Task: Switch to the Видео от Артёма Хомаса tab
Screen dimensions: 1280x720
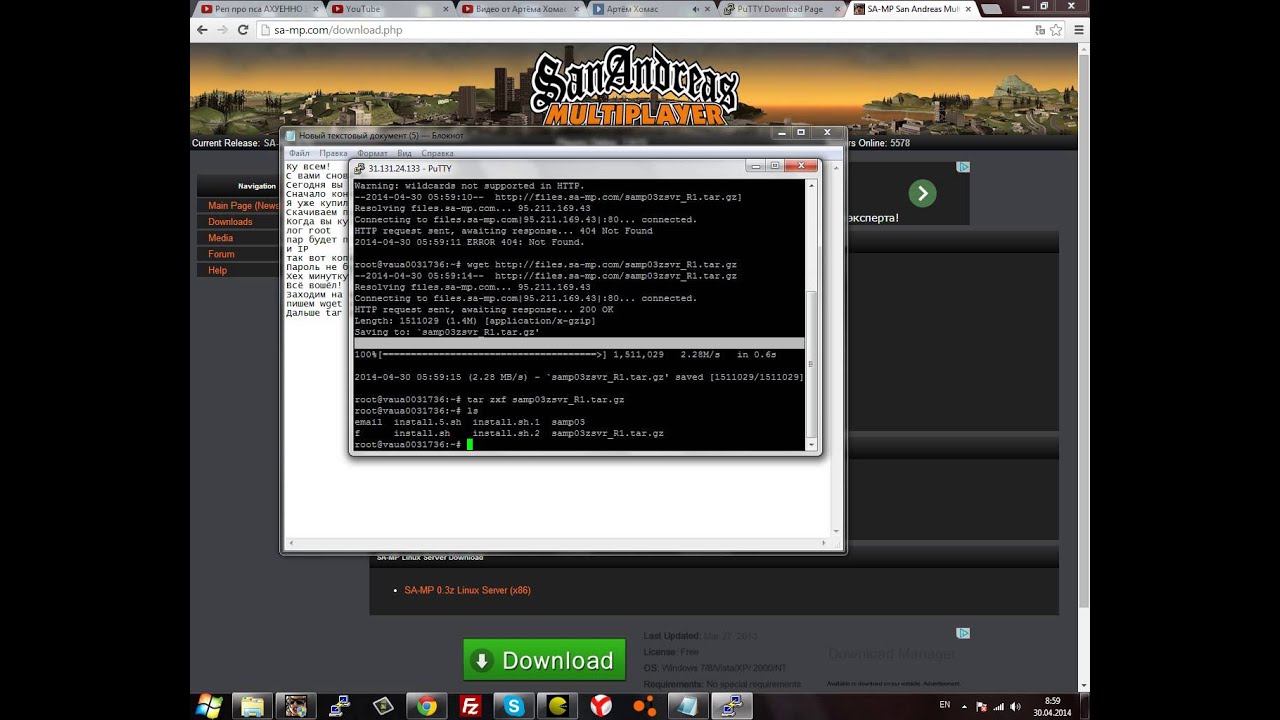Action: pyautogui.click(x=519, y=9)
